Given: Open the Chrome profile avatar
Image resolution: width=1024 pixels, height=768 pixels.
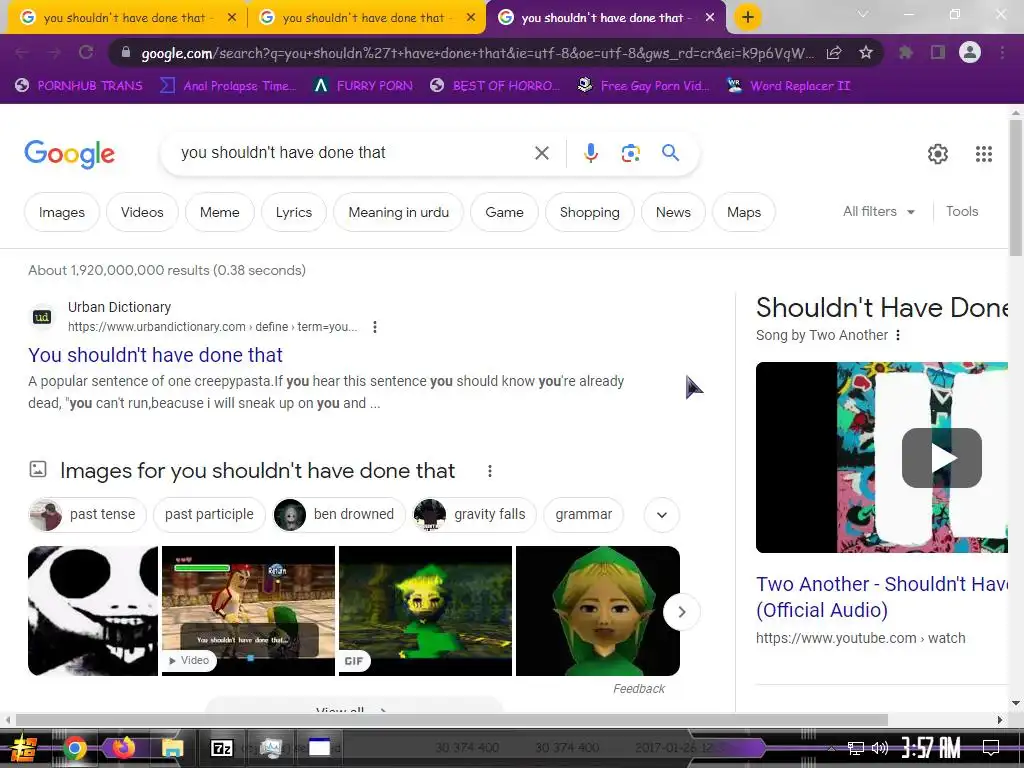Looking at the screenshot, I should [x=970, y=52].
